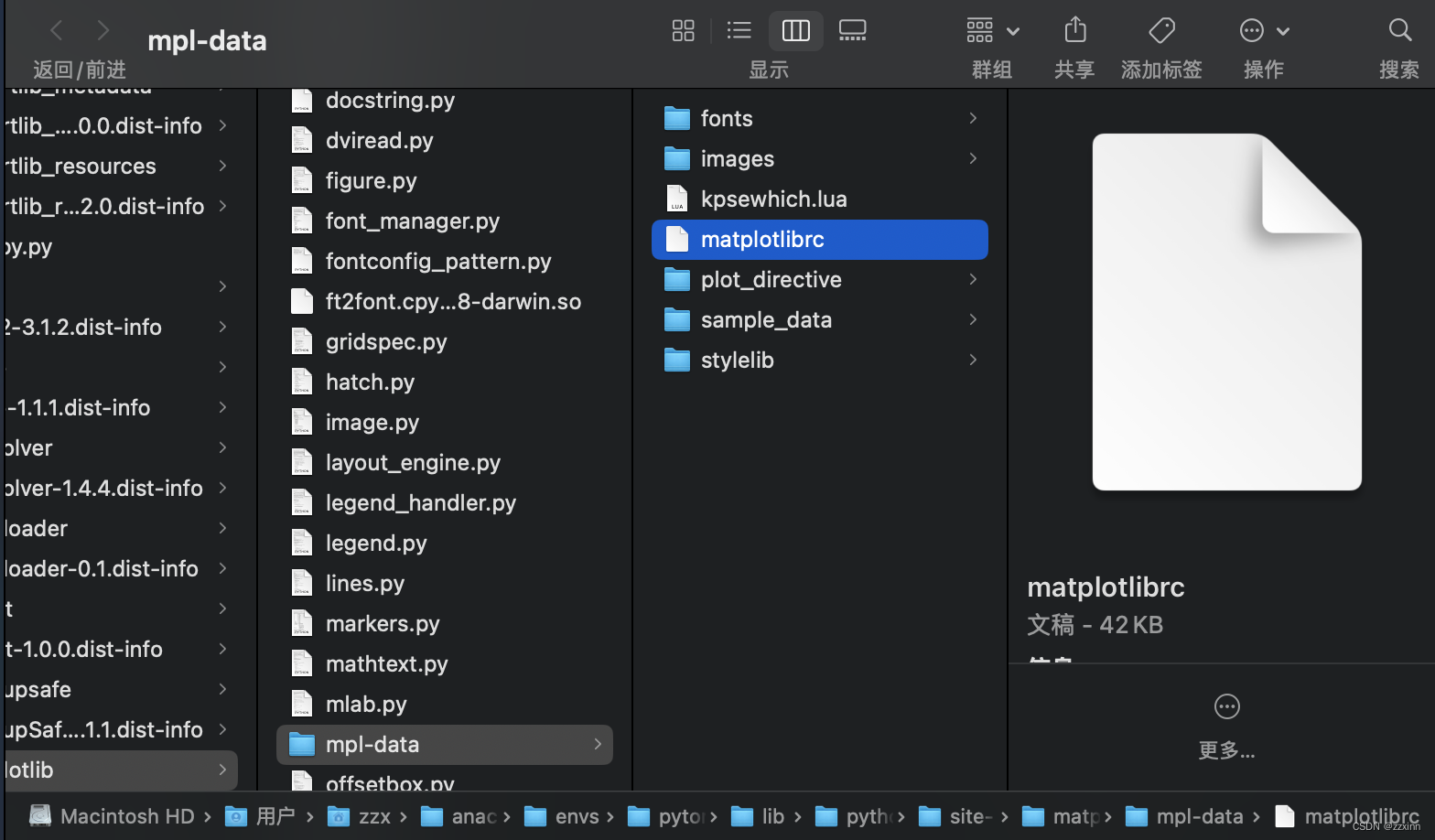This screenshot has width=1435, height=840.
Task: Select font_manager.py file
Action: [x=445, y=221]
